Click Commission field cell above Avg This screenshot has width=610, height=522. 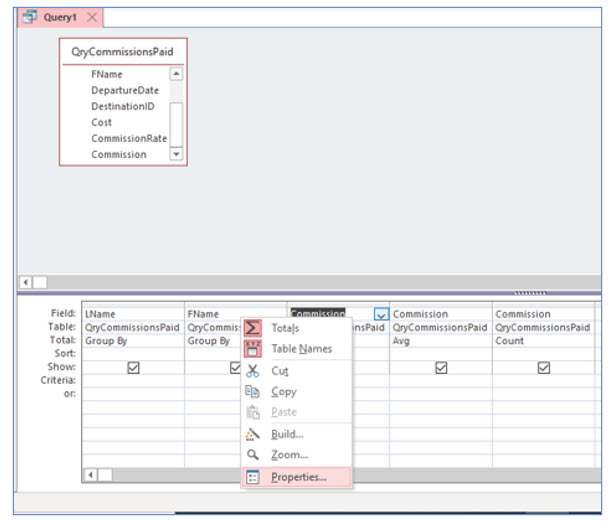[441, 314]
